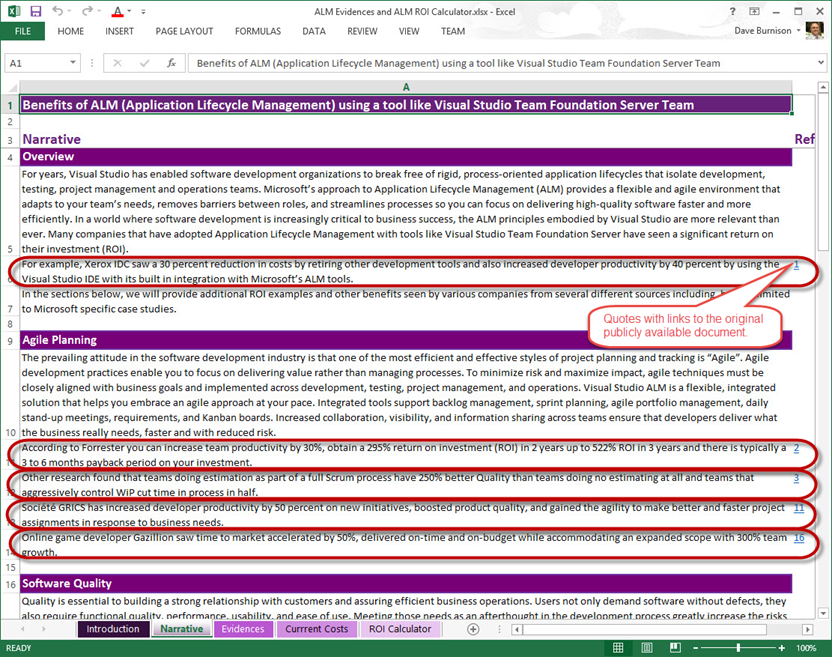Select column A header

(406, 87)
